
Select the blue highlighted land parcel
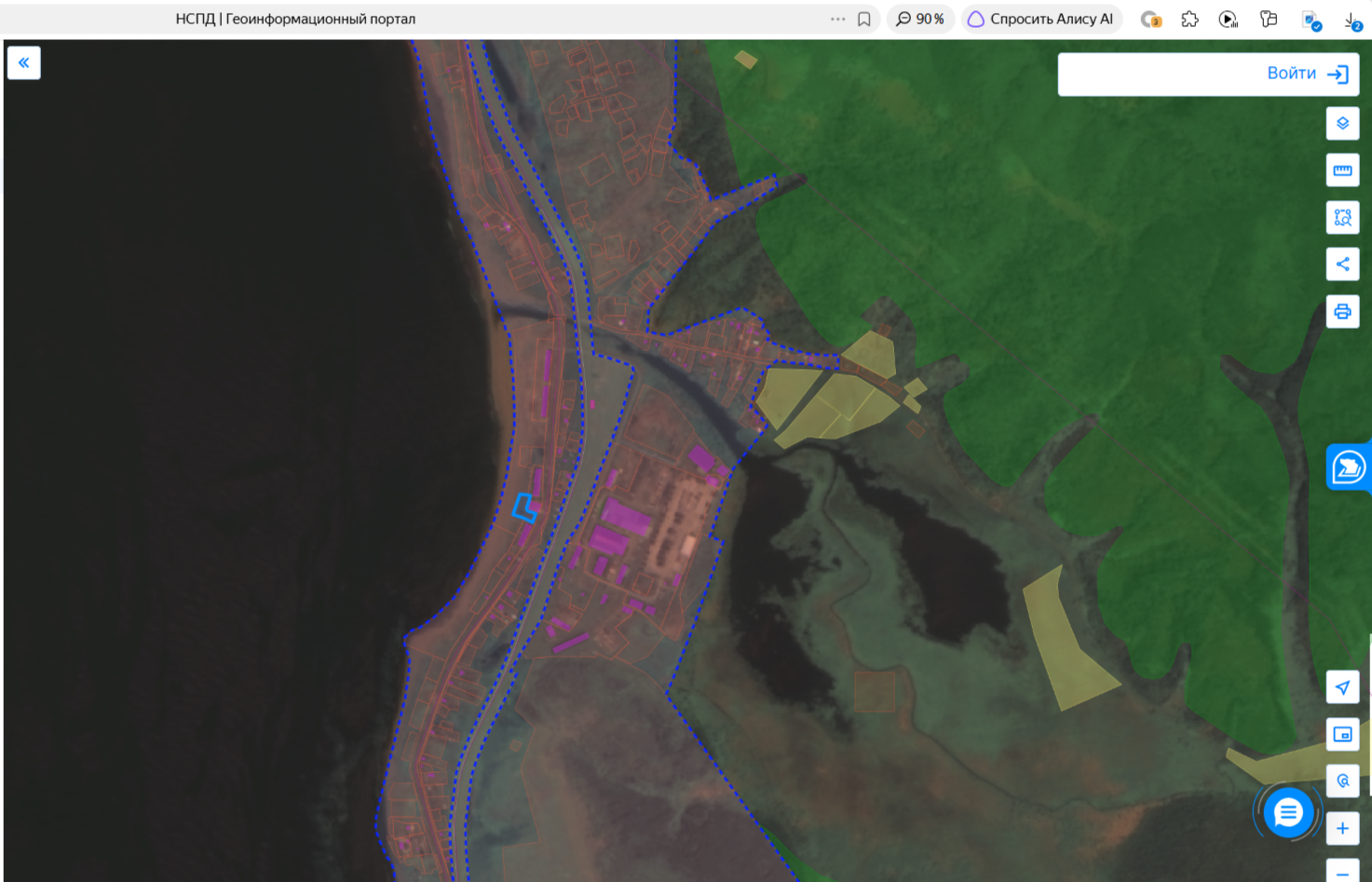524,508
